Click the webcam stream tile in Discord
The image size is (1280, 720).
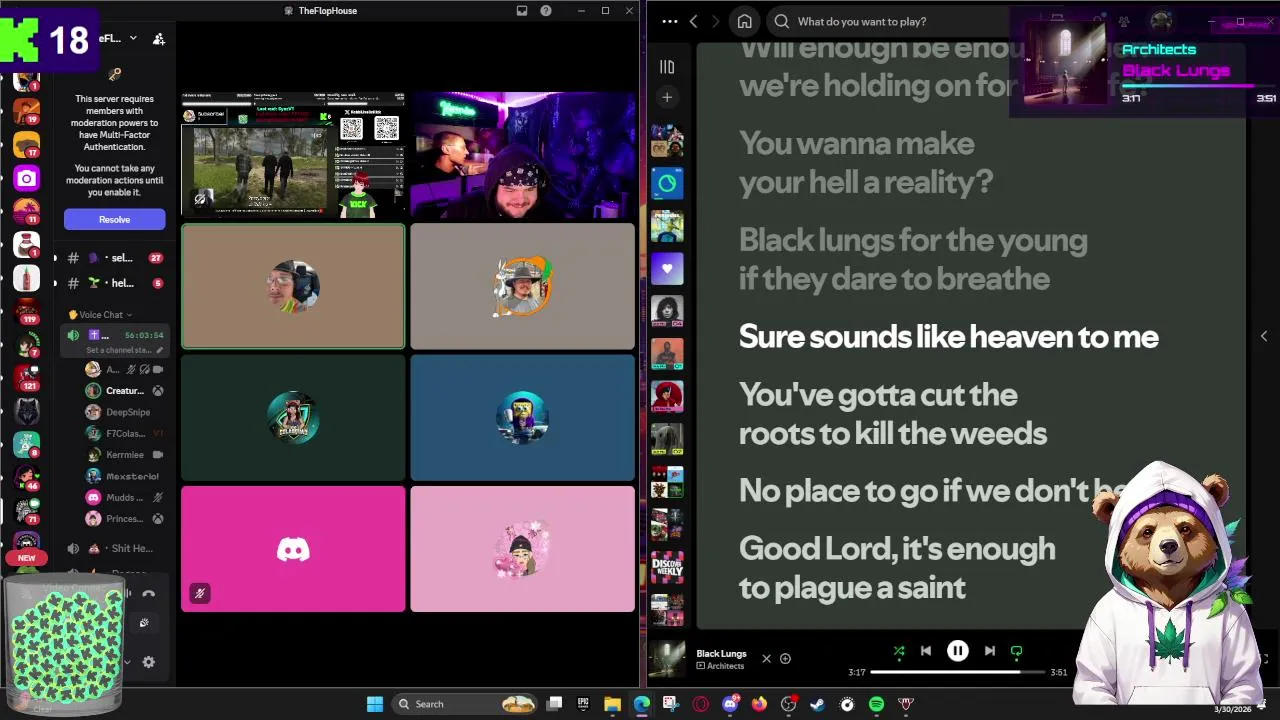click(x=522, y=155)
